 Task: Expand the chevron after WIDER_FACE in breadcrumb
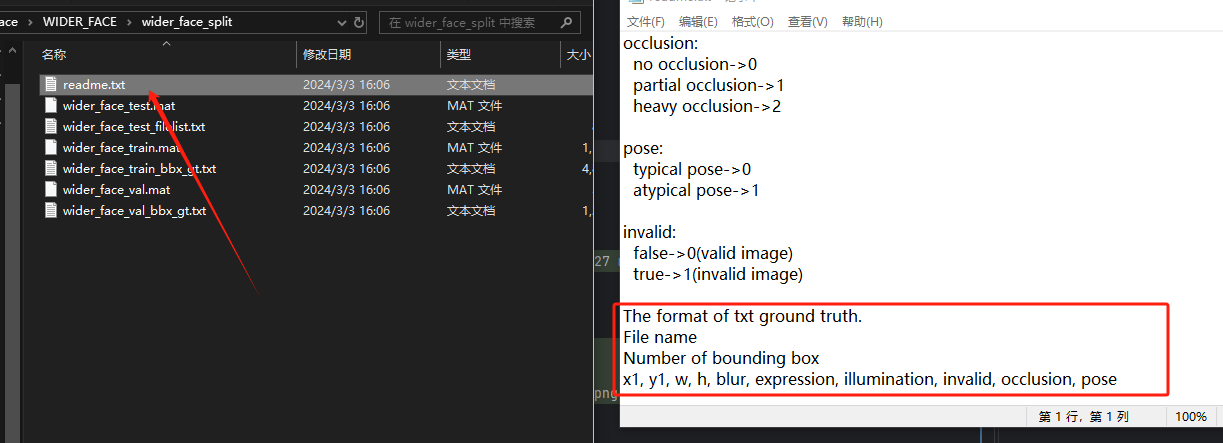131,22
